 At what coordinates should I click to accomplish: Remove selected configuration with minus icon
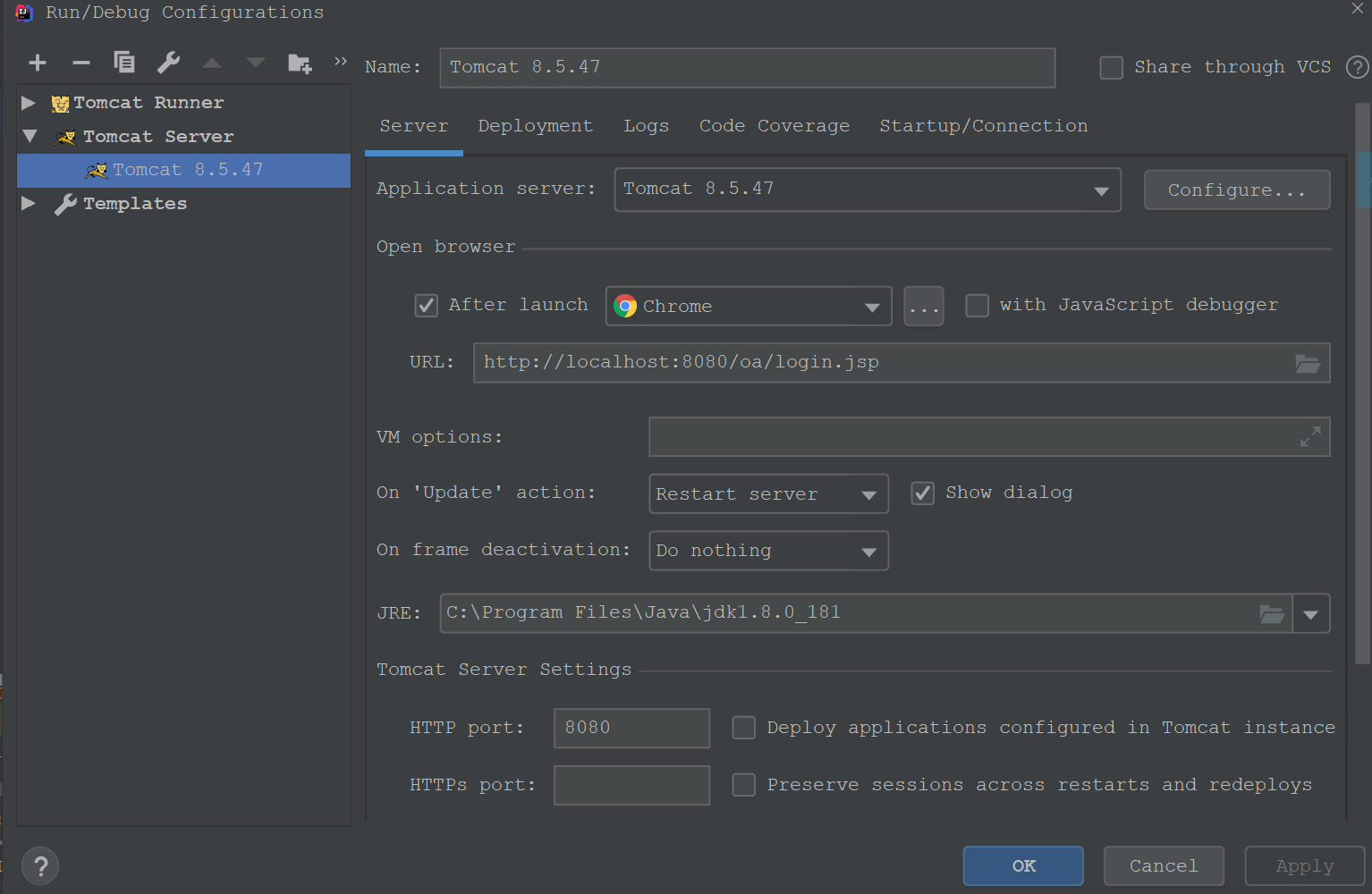pyautogui.click(x=81, y=63)
